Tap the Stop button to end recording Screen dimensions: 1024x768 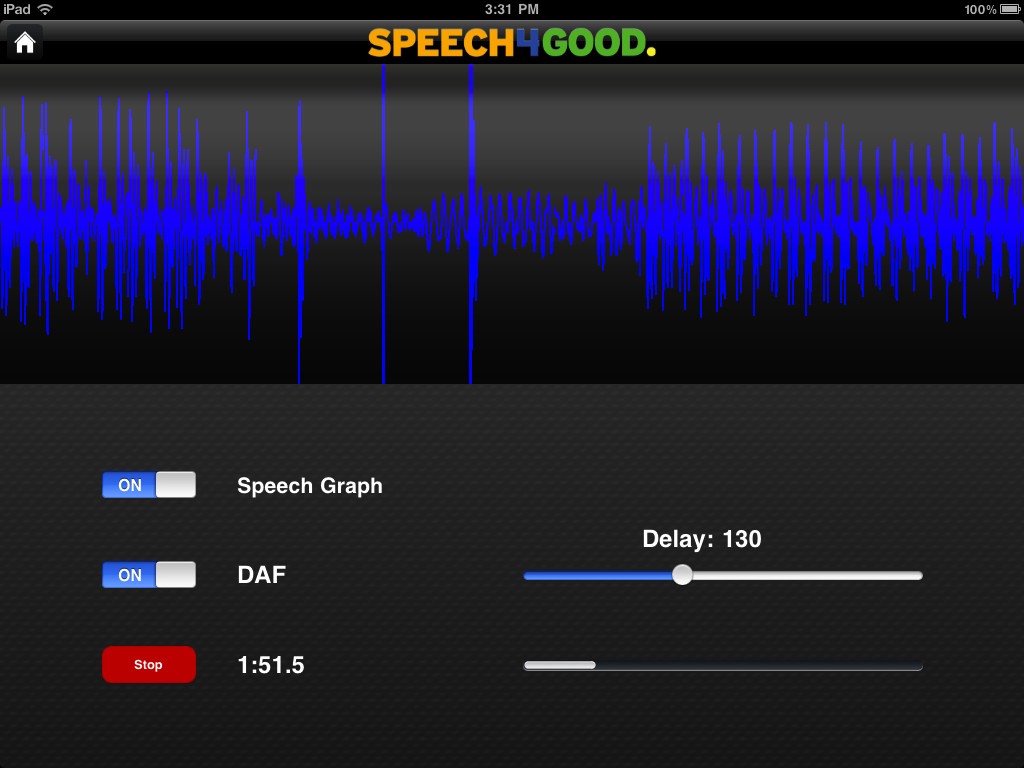coord(148,664)
